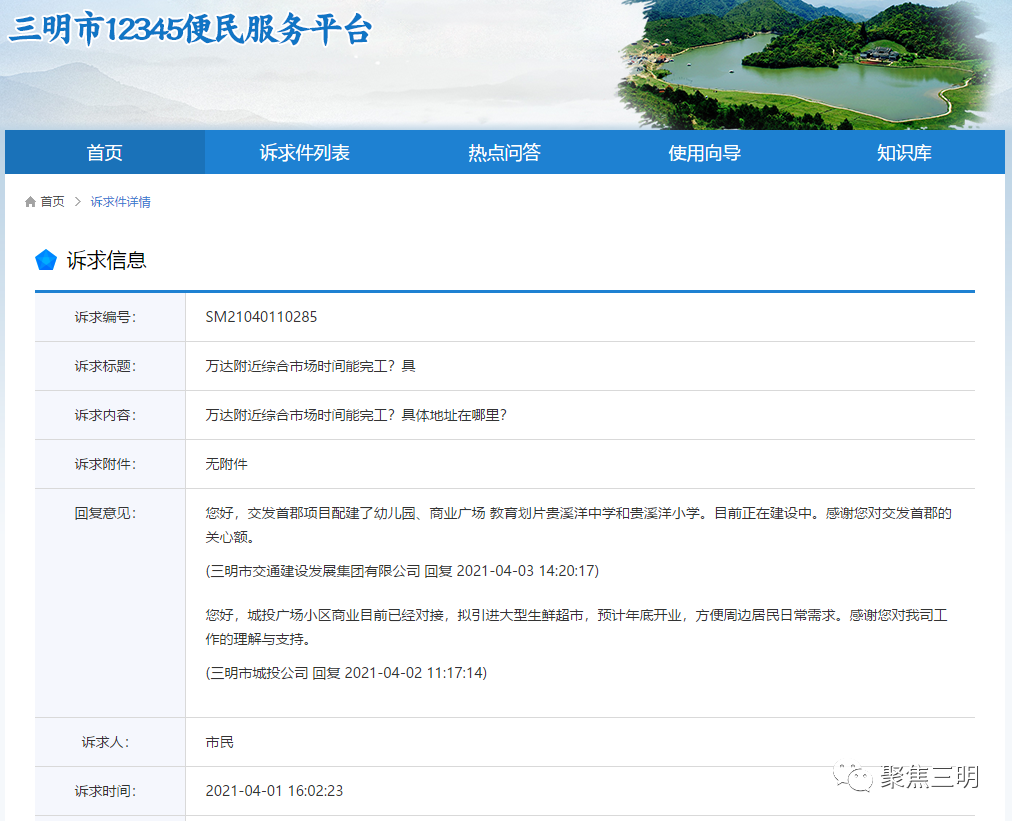The width and height of the screenshot is (1012, 821).
Task: Click the 诉求件详情 breadcrumb link
Action: 121,202
